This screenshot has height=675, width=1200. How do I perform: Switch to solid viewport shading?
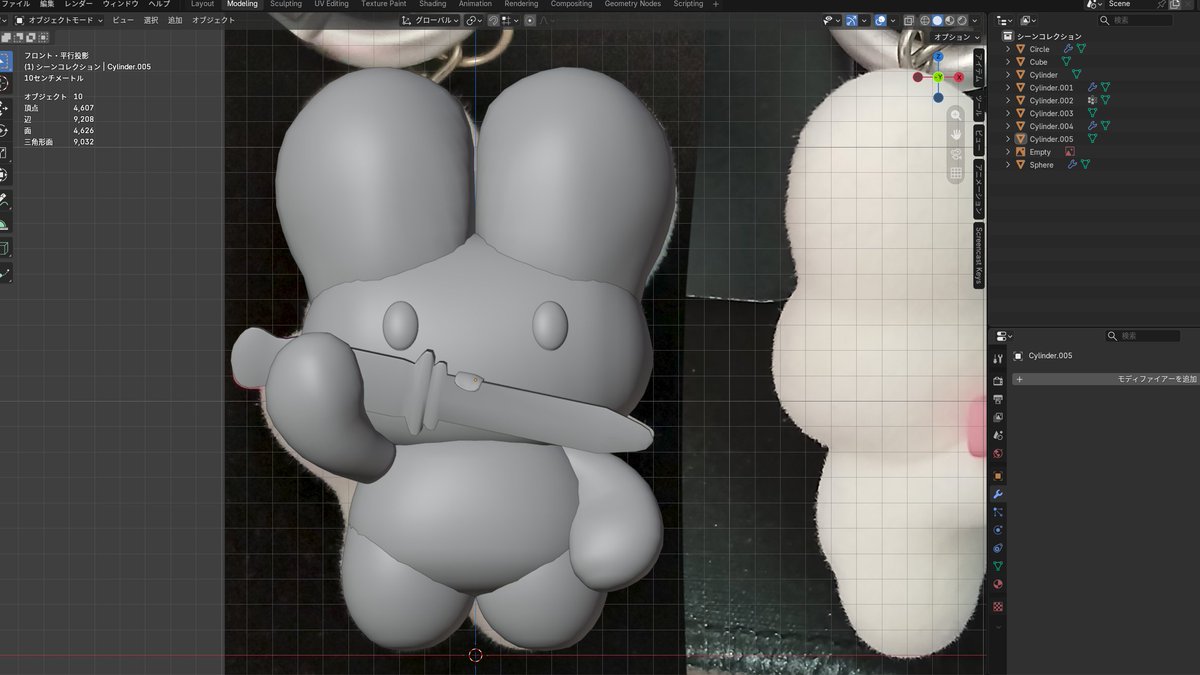(x=937, y=20)
